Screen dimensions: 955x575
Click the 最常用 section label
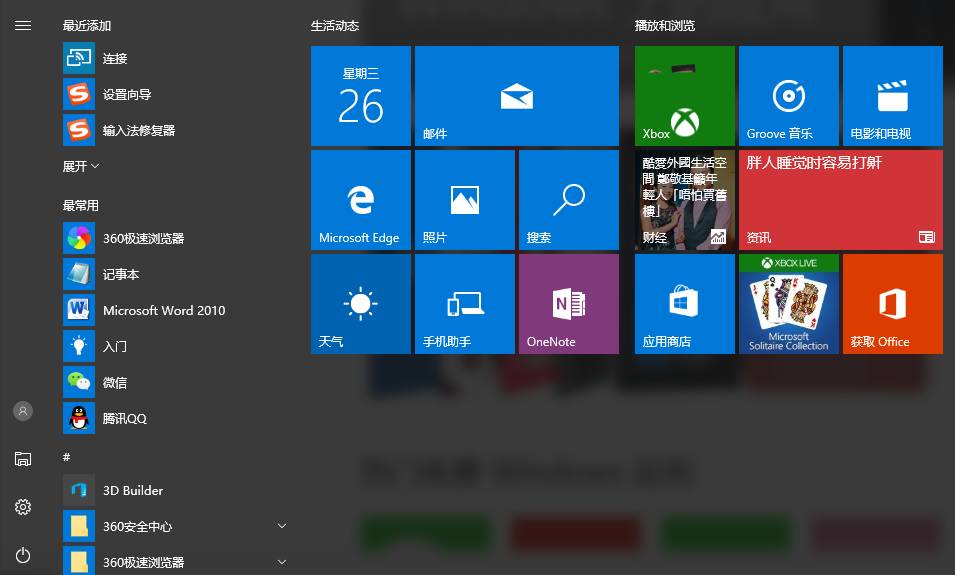80,206
